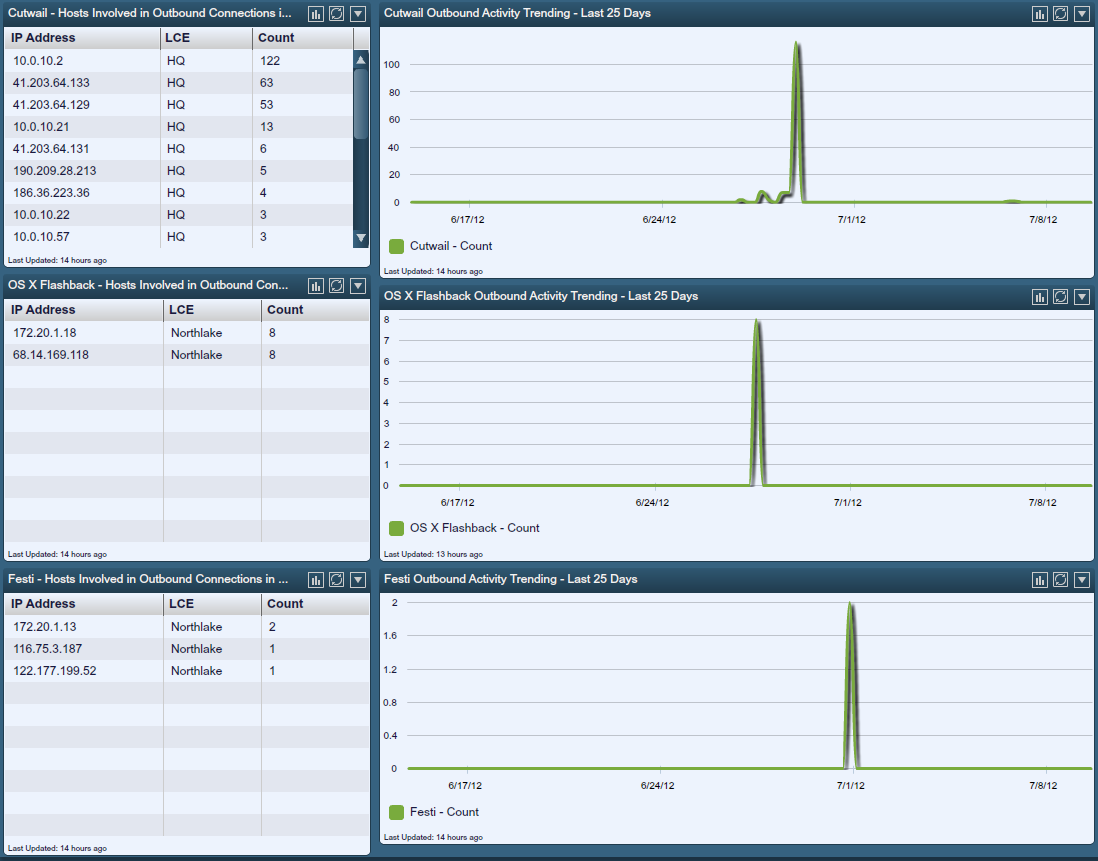1098x861 pixels.
Task: Refresh the OS X Flashback hosts panel
Action: click(337, 286)
